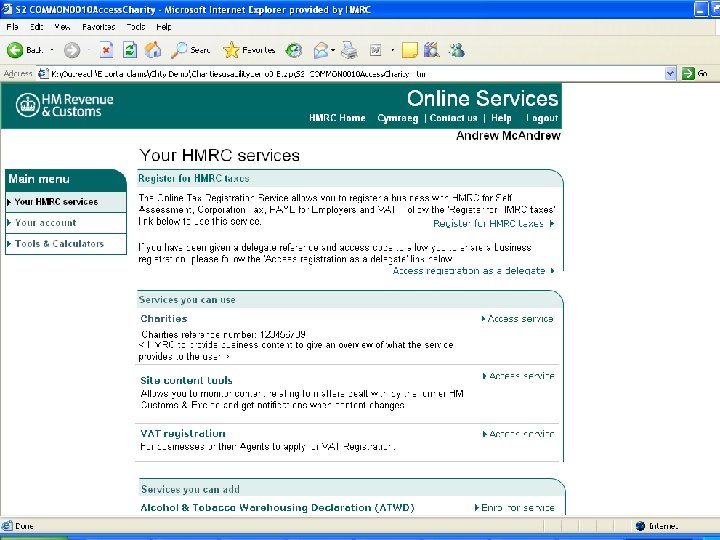
Task: Open the Site content tools heading
Action: 186,380
